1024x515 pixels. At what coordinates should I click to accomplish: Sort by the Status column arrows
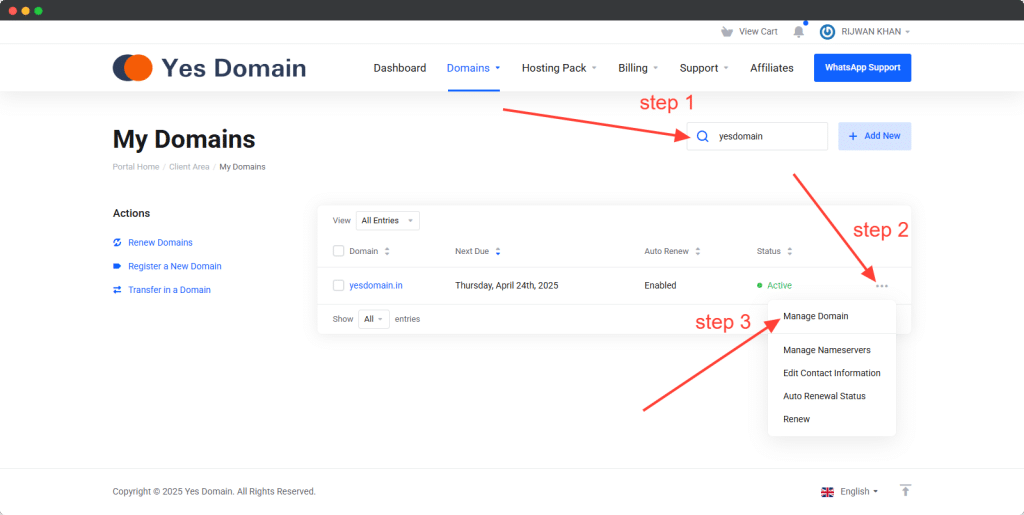tap(790, 251)
